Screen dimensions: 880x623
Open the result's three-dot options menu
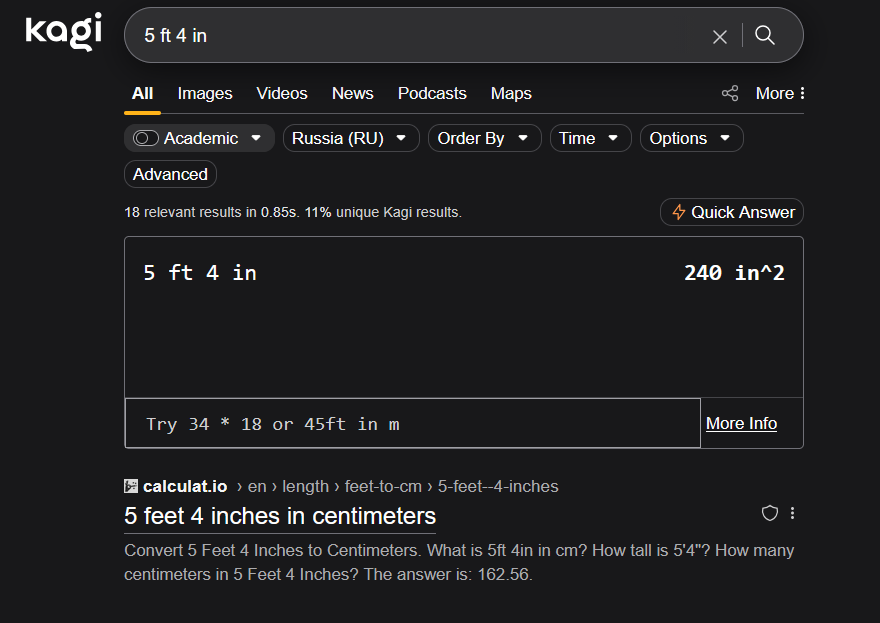coord(793,513)
